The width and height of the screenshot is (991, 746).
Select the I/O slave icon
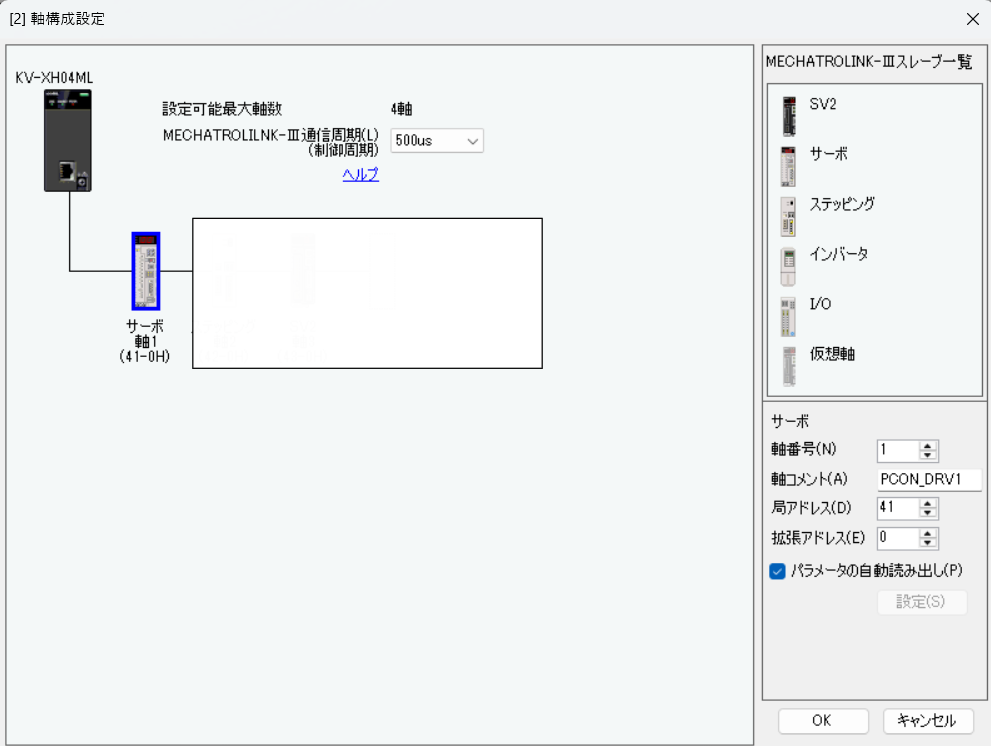click(x=788, y=317)
